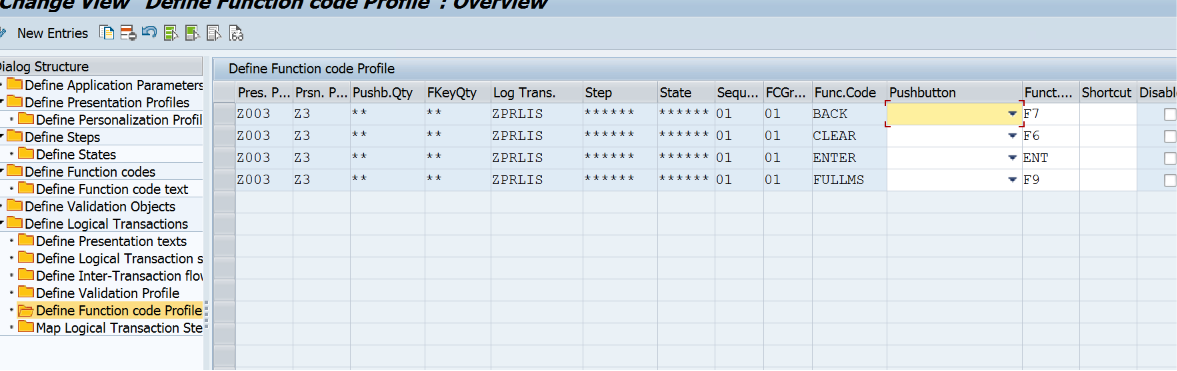This screenshot has height=371, width=1177.
Task: Click the Delete row toolbar icon
Action: 128,33
